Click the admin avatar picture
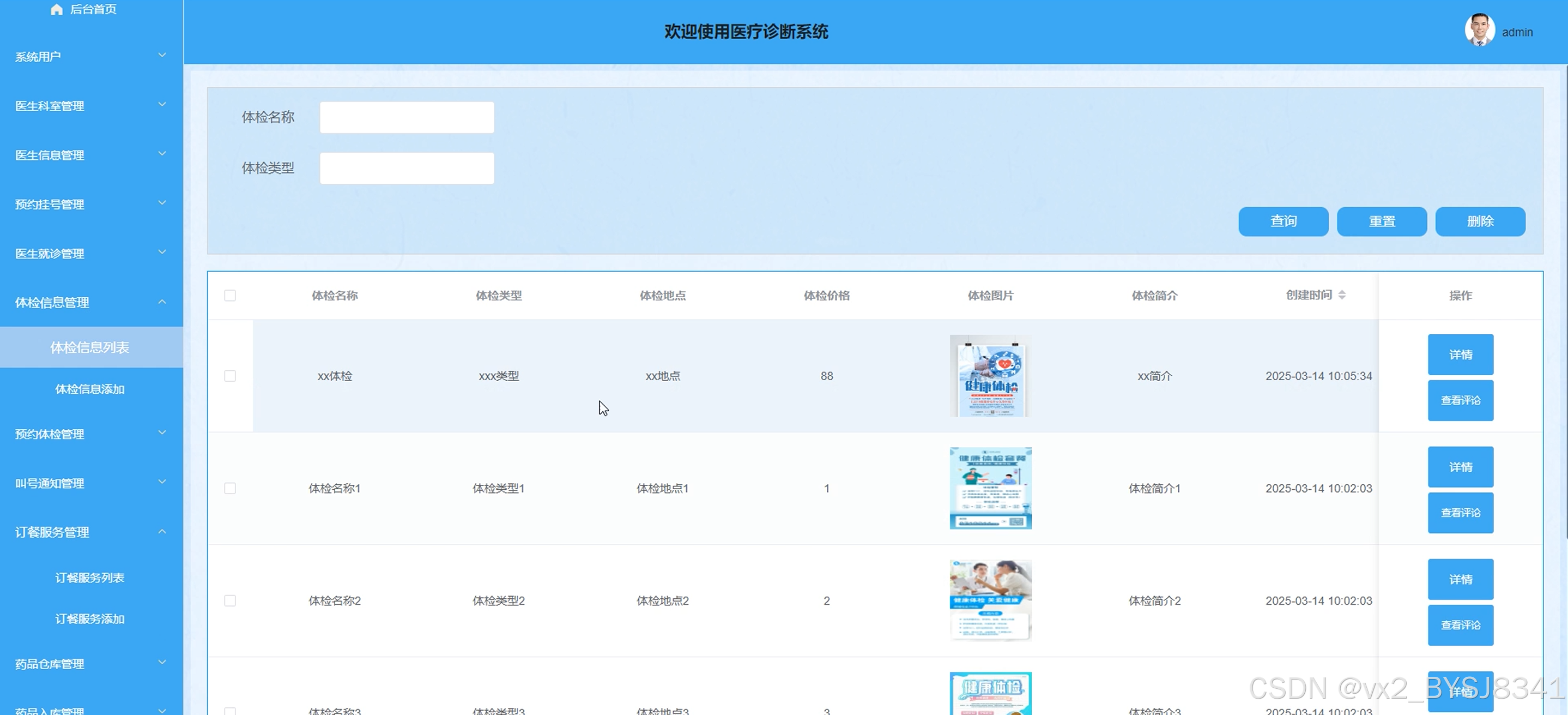 pos(1479,31)
